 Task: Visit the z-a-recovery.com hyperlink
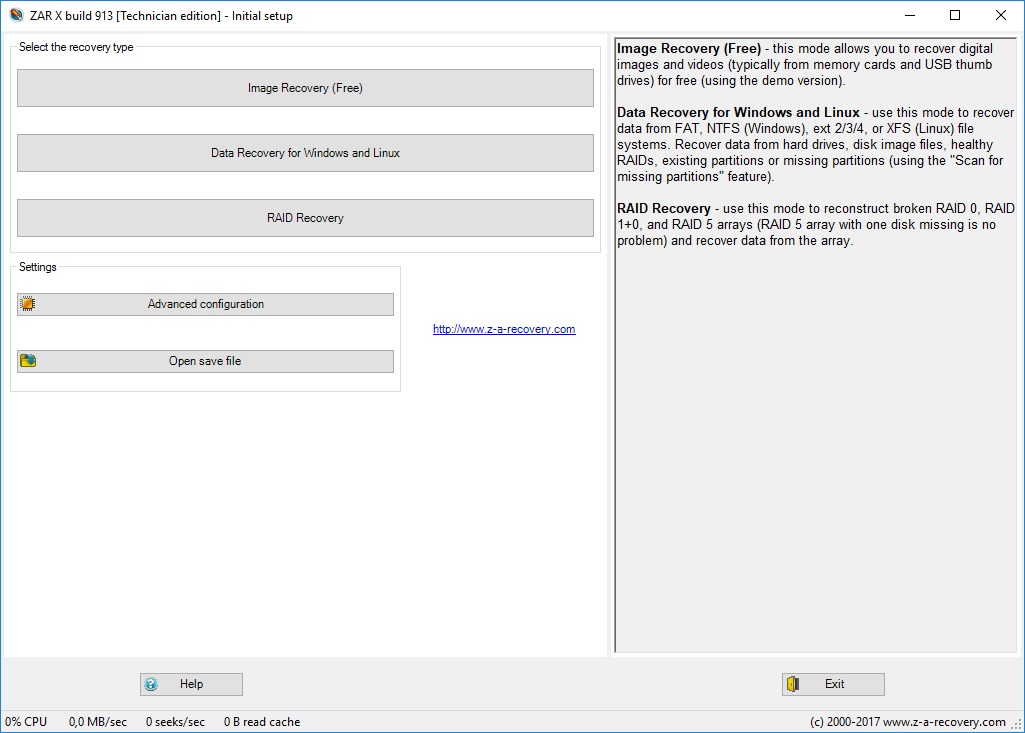(504, 329)
